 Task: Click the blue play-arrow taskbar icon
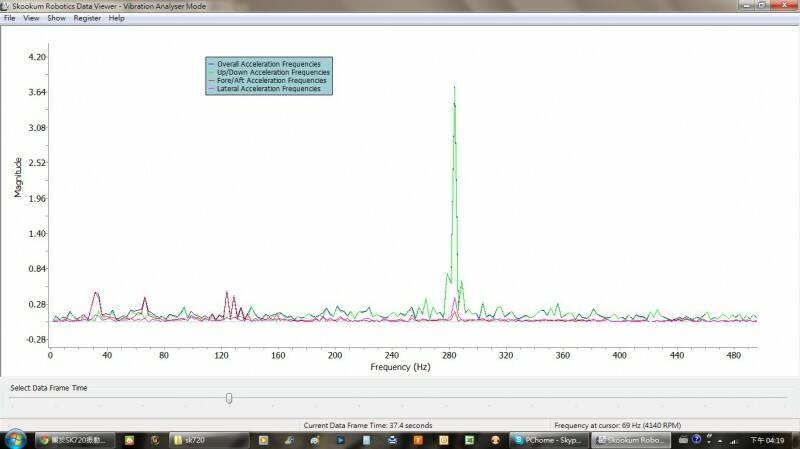click(x=340, y=440)
